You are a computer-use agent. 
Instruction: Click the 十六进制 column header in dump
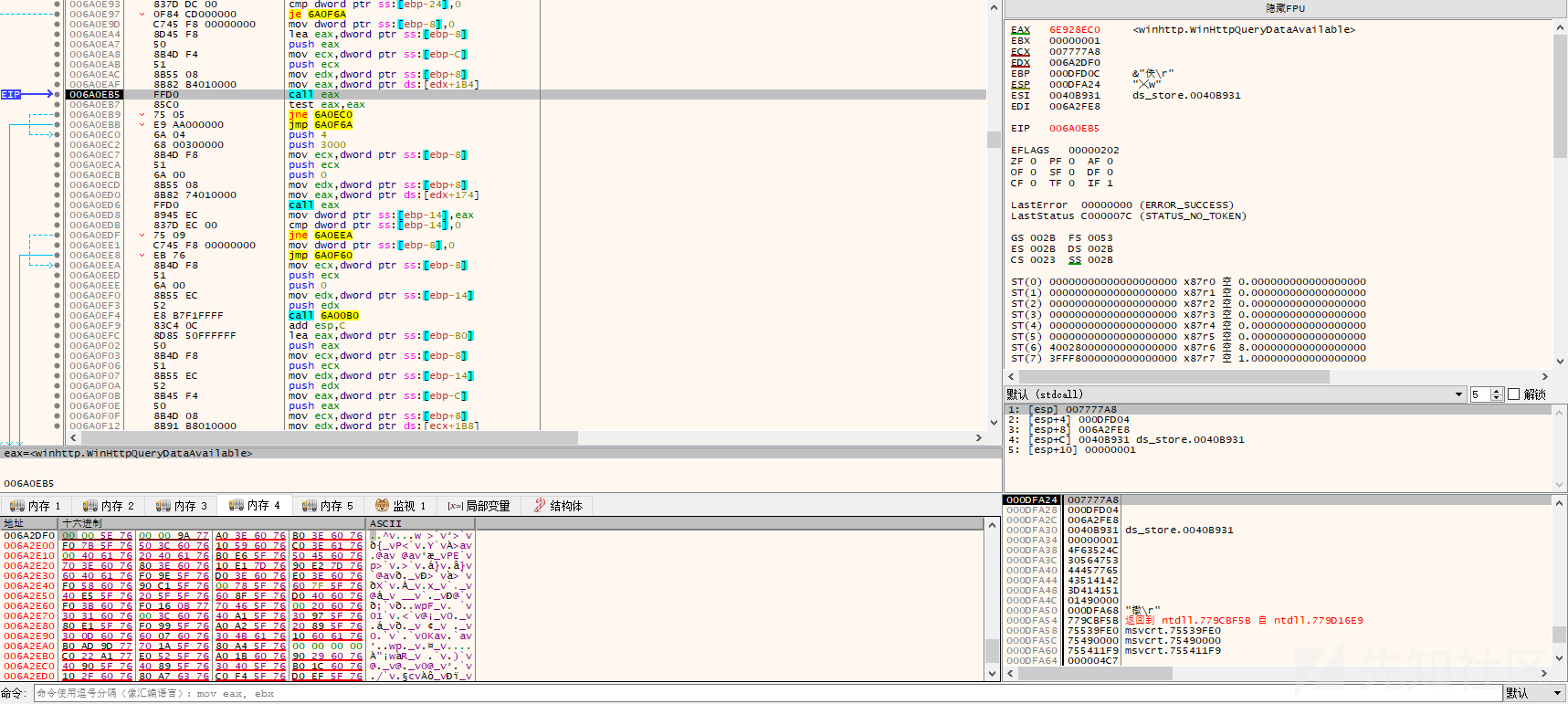point(212,523)
